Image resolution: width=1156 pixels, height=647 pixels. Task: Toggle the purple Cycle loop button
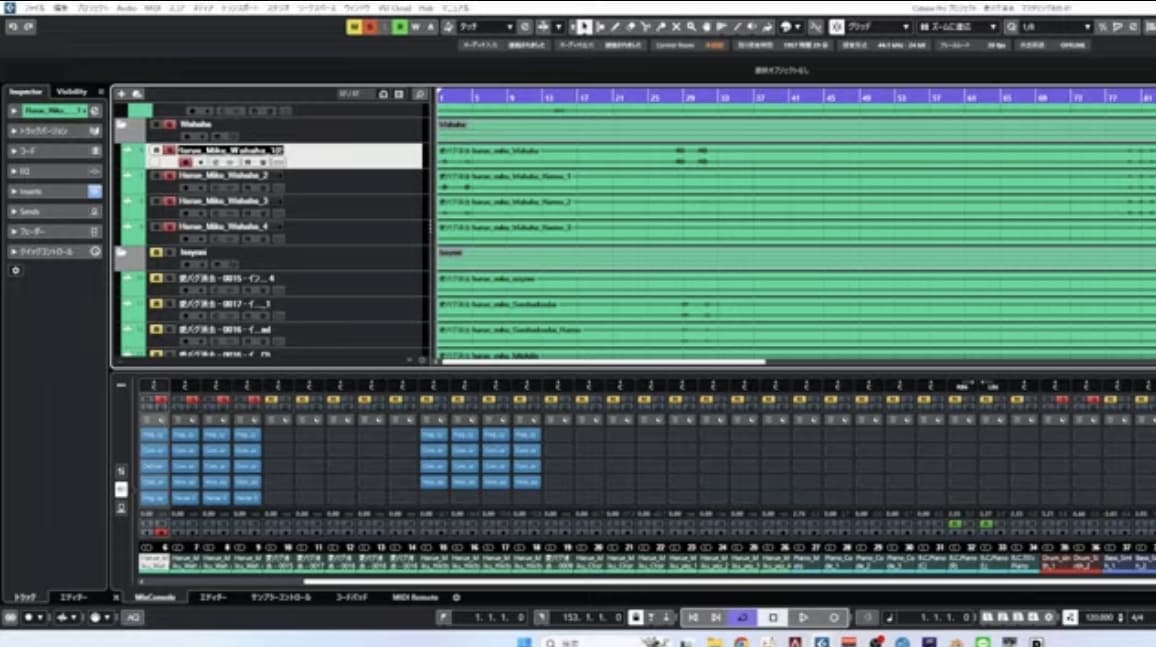[742, 618]
